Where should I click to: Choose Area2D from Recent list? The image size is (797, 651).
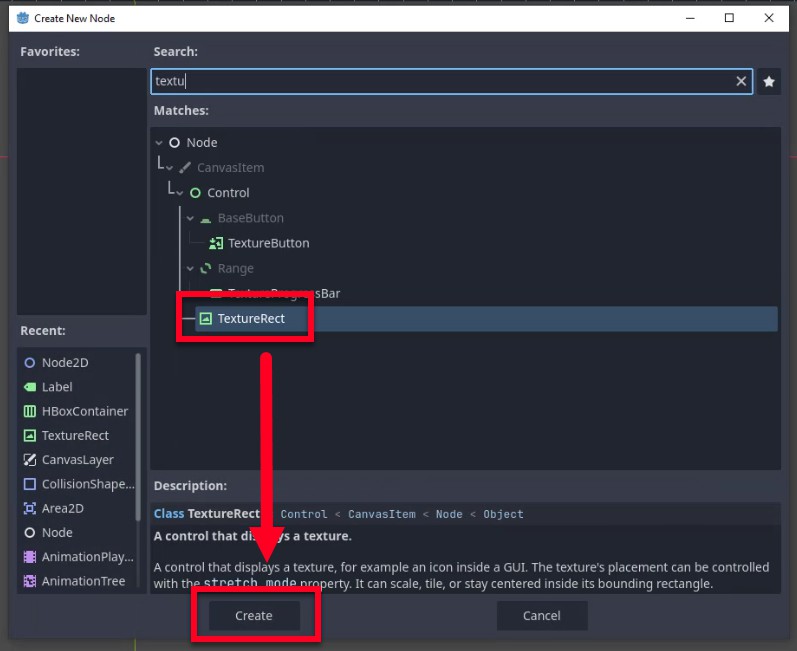click(63, 509)
